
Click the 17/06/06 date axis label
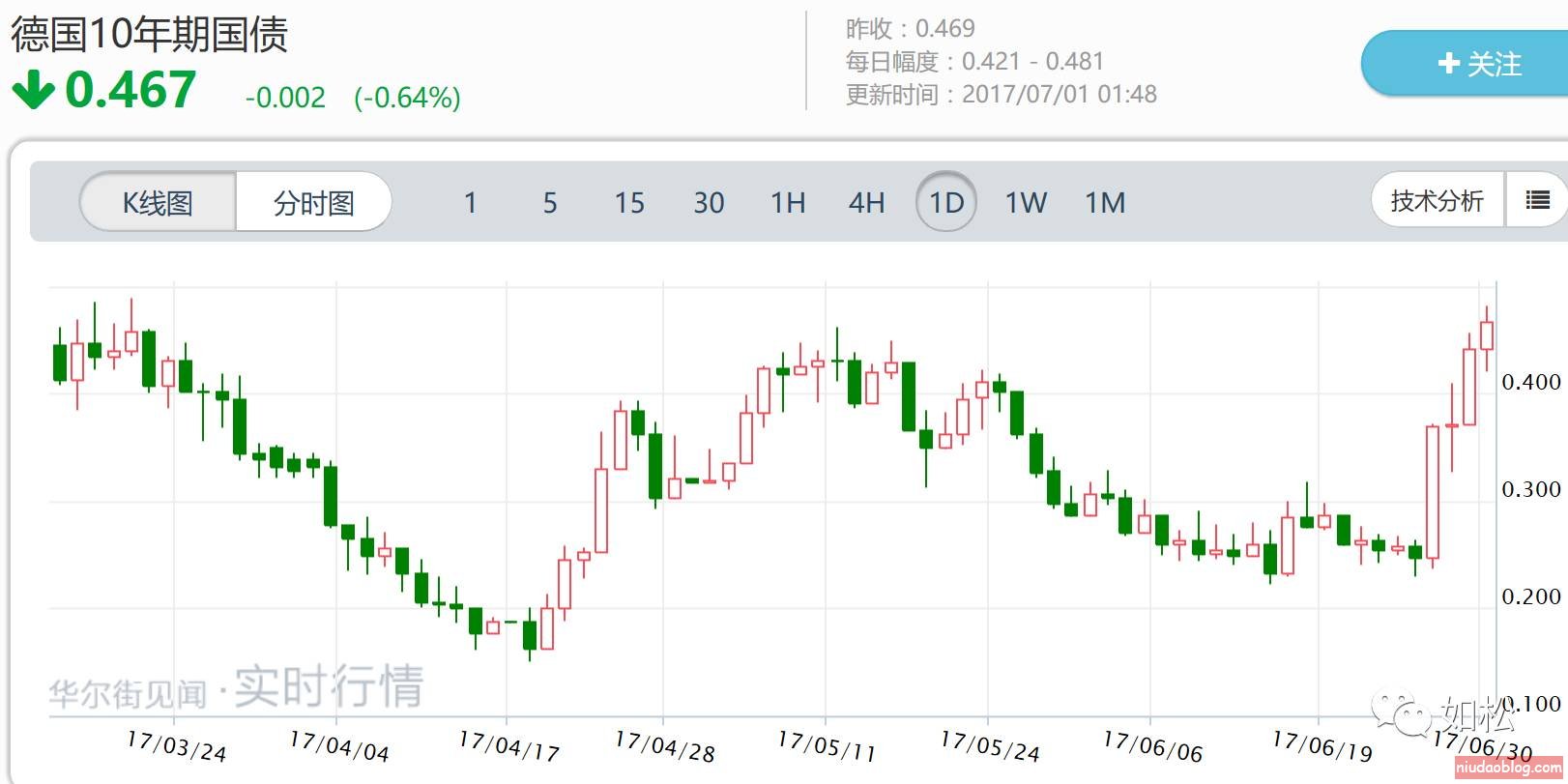tap(1153, 746)
